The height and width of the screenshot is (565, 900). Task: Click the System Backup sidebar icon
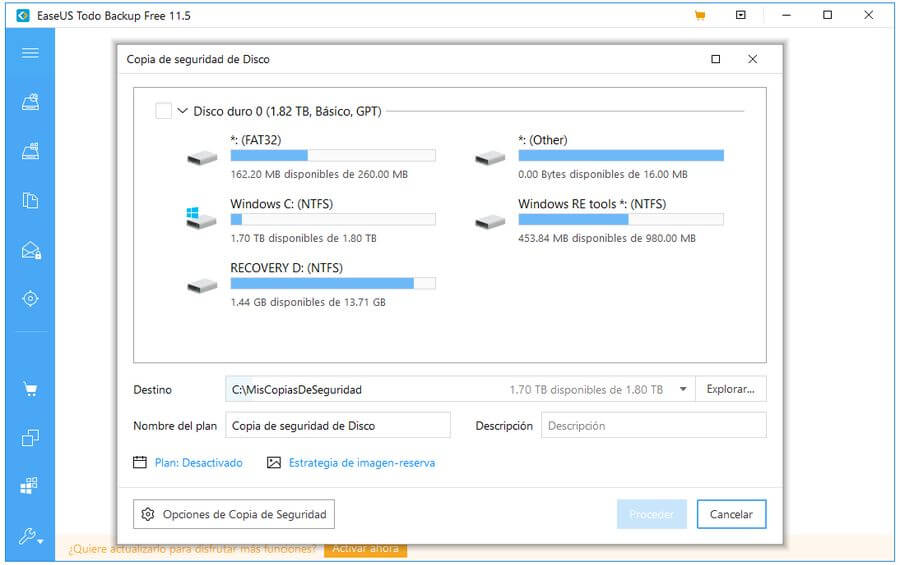(30, 151)
